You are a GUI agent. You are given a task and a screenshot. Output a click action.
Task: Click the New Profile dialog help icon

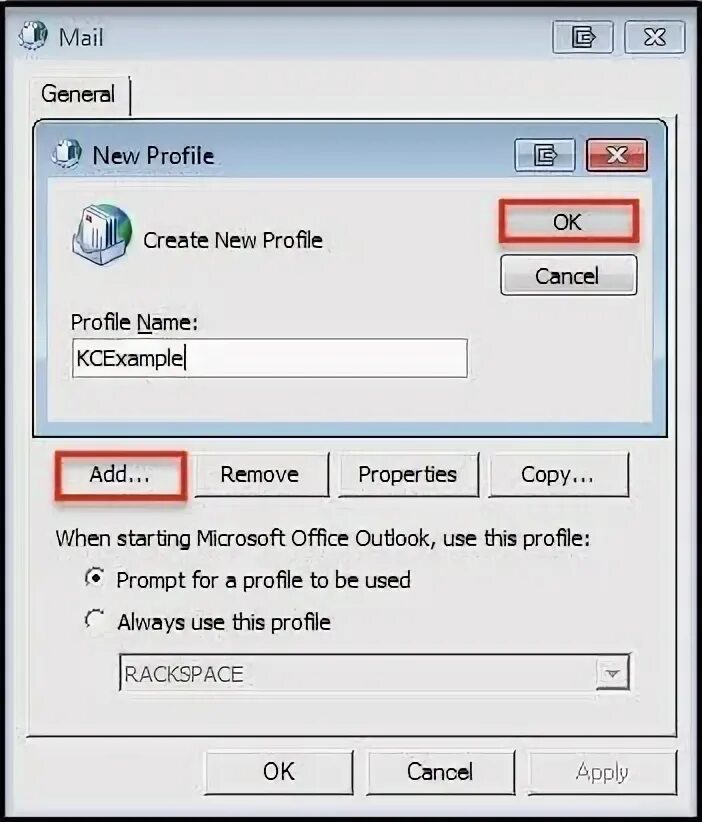click(x=545, y=155)
